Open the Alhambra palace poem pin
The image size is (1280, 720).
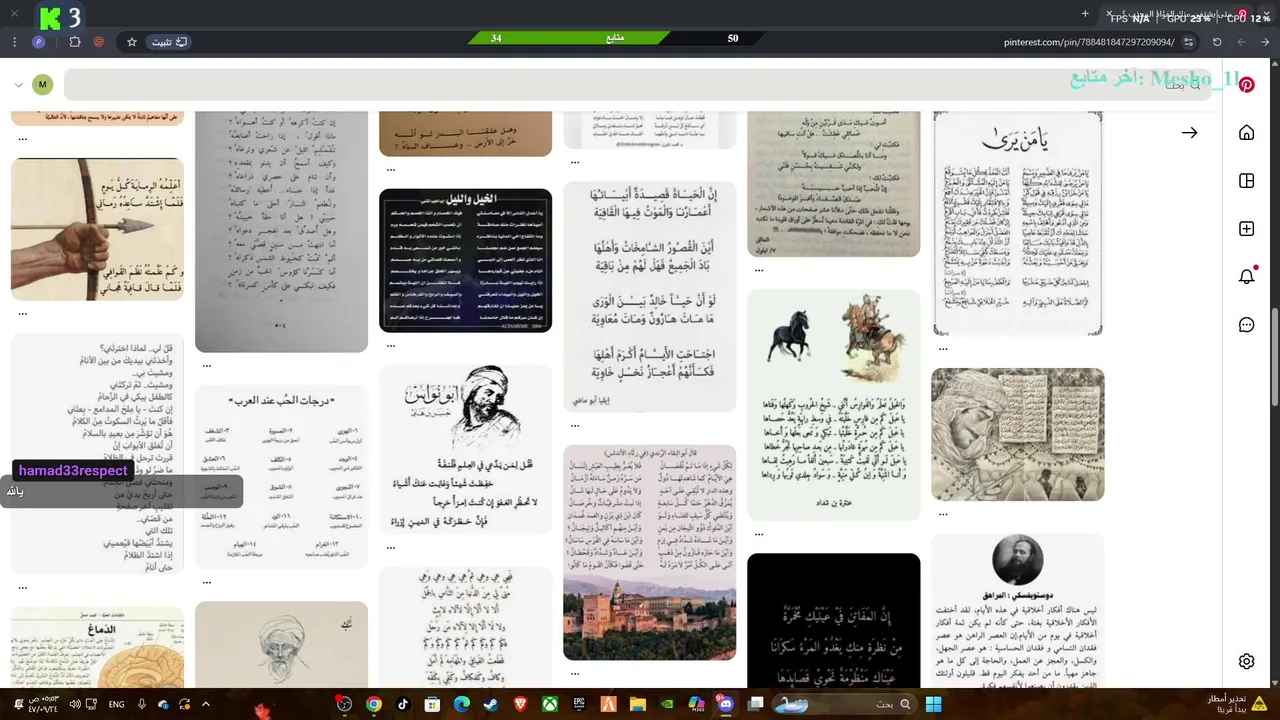(x=649, y=552)
